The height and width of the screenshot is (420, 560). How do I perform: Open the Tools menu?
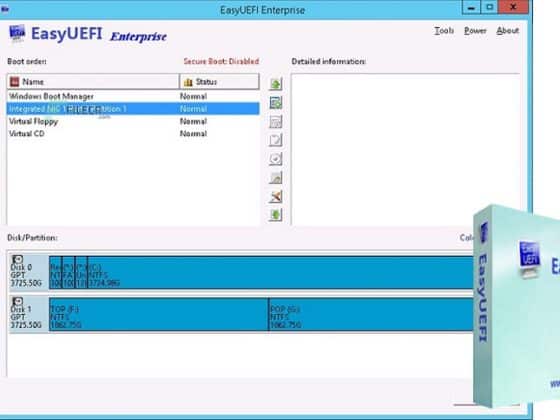[x=444, y=31]
